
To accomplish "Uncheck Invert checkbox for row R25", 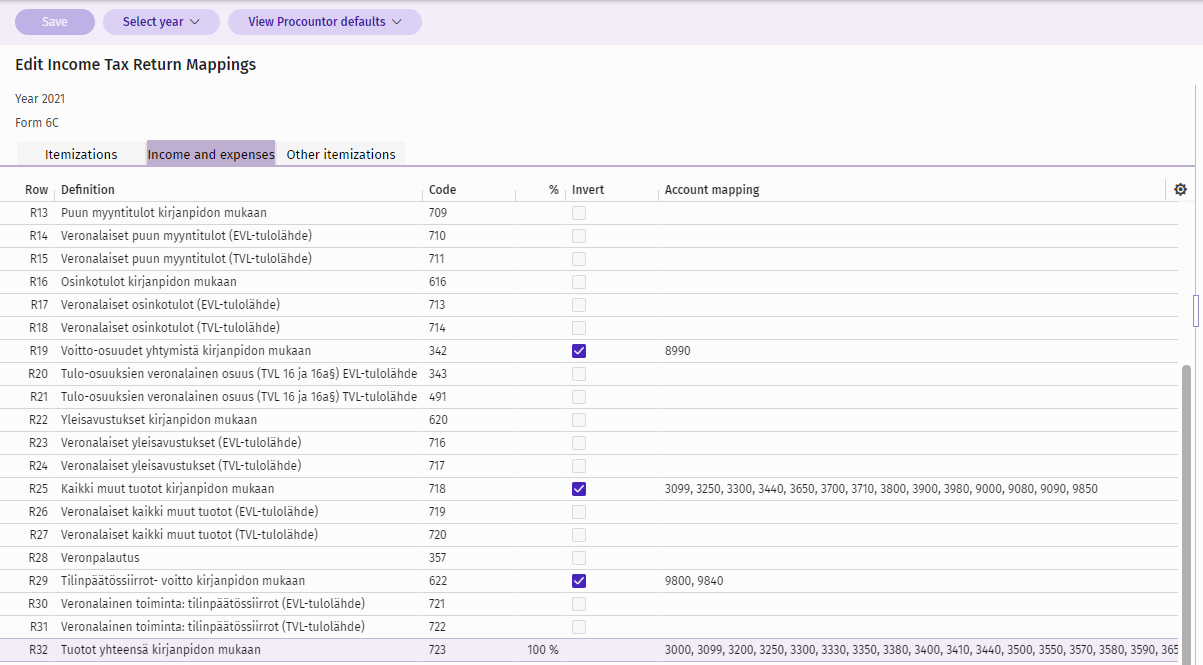I will pyautogui.click(x=579, y=489).
